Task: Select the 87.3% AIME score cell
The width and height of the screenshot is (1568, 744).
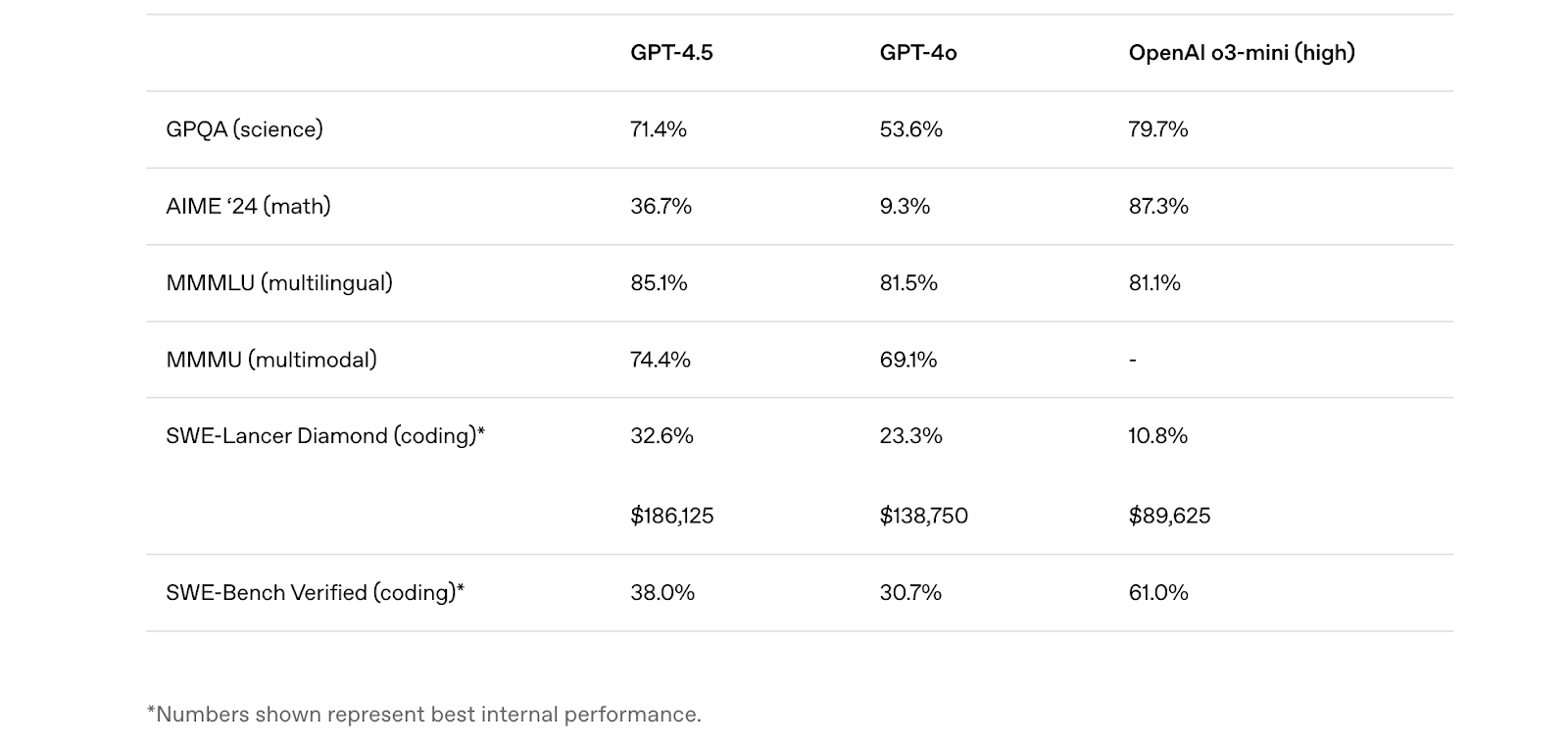Action: point(1158,206)
